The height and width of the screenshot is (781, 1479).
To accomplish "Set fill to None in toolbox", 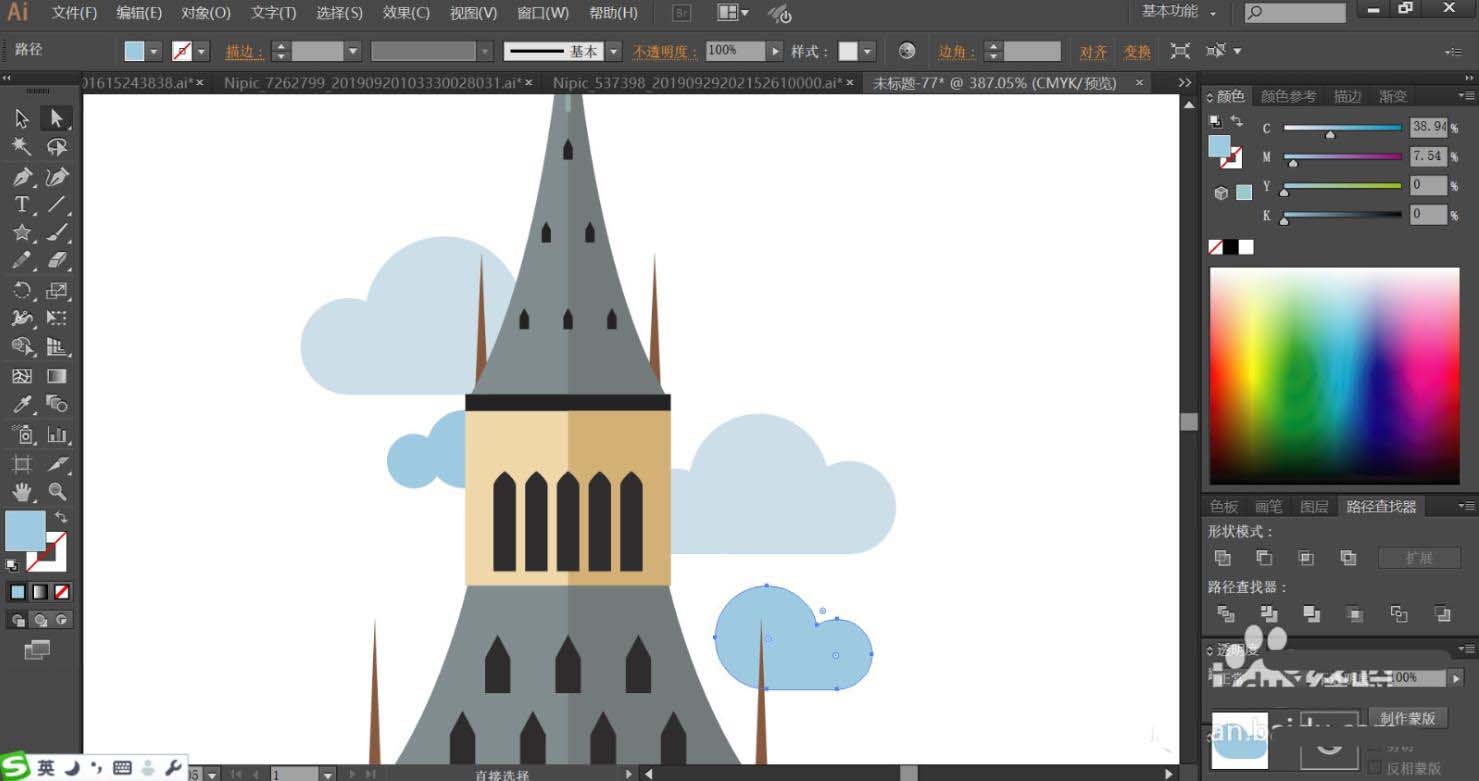I will (62, 592).
